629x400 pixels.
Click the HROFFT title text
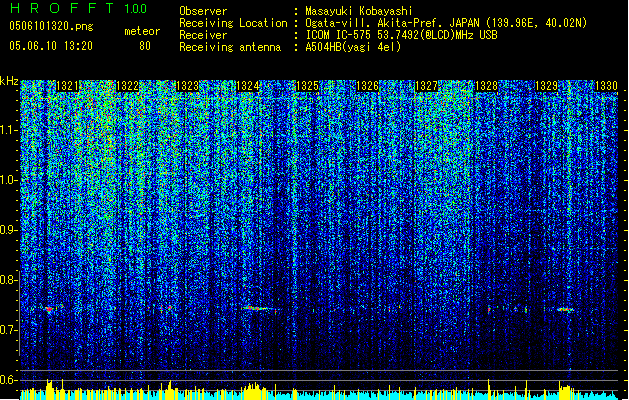point(62,8)
